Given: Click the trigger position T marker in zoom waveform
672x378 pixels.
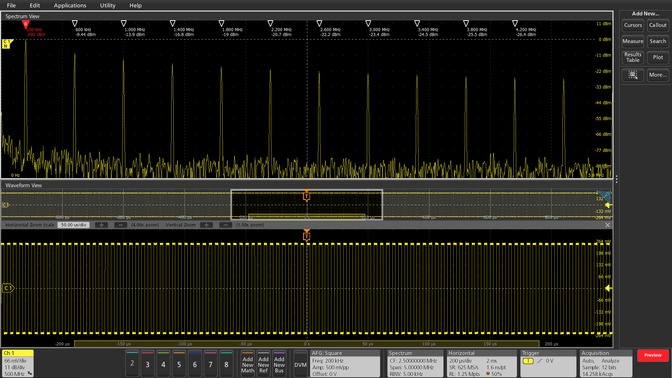Looking at the screenshot, I should coord(306,236).
